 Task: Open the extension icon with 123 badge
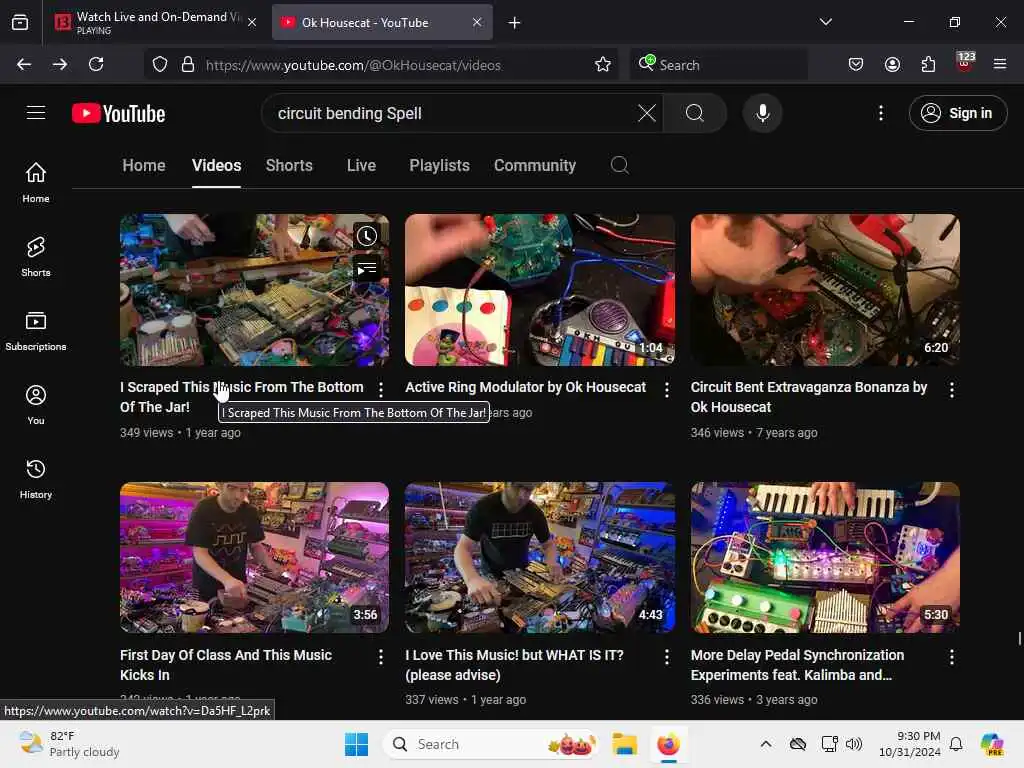point(965,63)
